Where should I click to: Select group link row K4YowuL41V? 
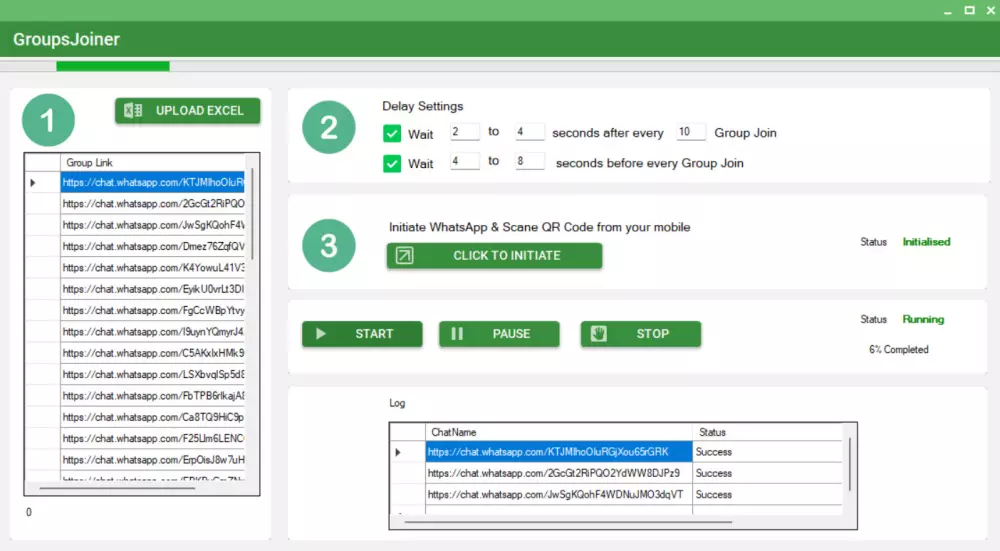pos(152,268)
